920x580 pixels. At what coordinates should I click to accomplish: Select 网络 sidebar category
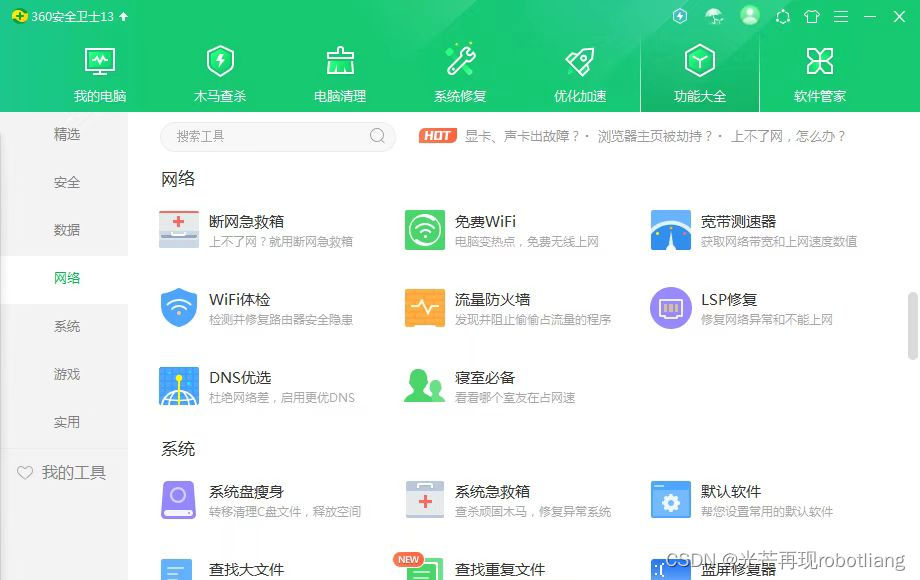pyautogui.click(x=66, y=278)
